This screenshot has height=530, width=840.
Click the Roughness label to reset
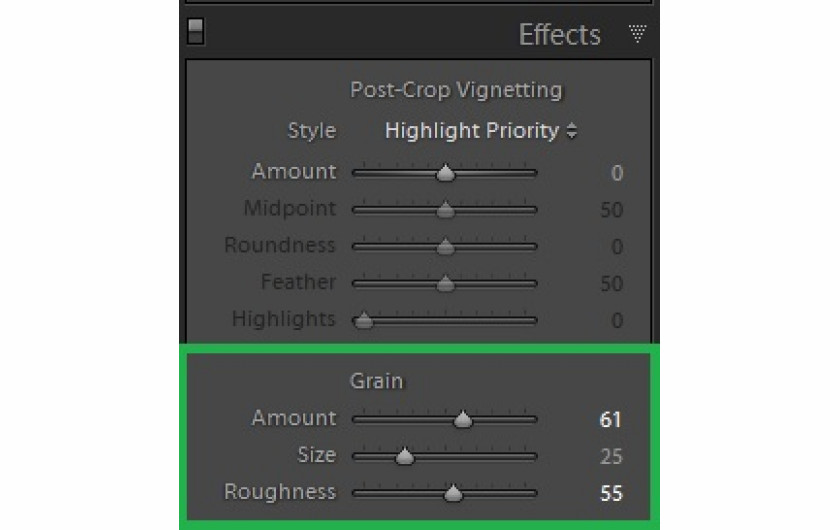280,492
